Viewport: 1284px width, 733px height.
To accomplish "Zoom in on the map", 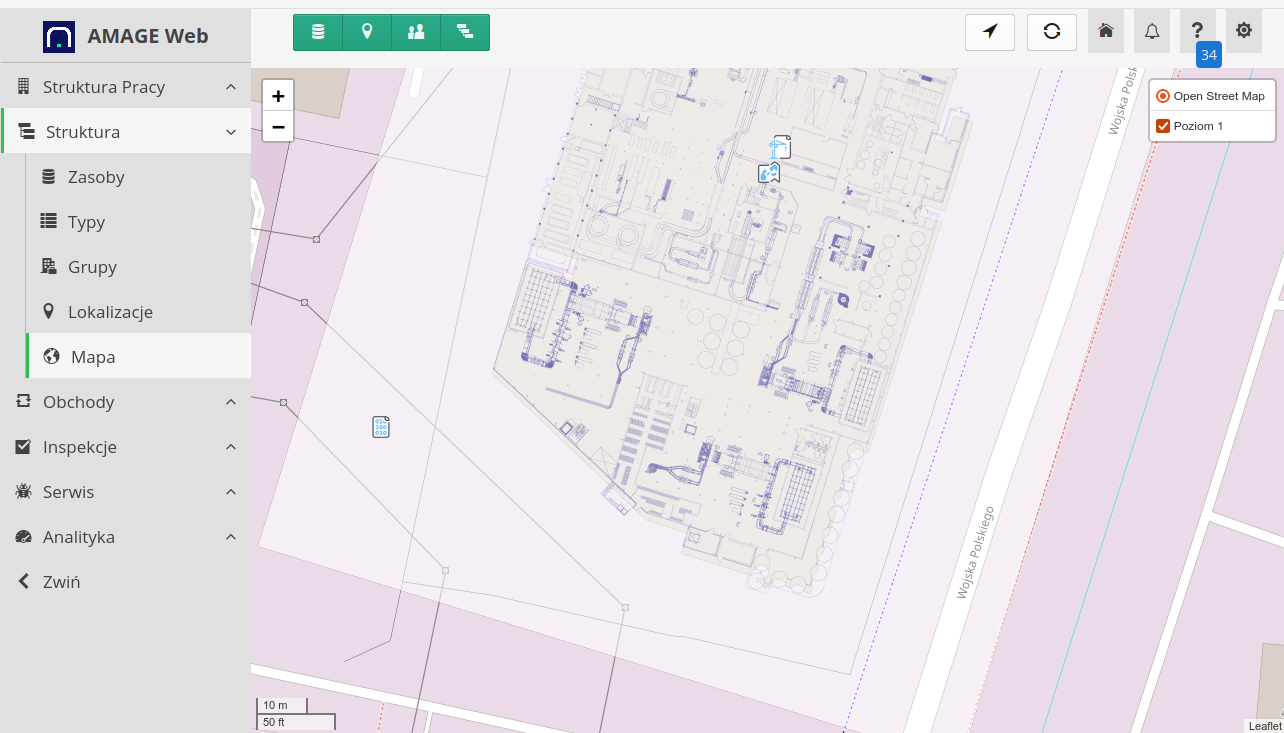I will pyautogui.click(x=278, y=96).
